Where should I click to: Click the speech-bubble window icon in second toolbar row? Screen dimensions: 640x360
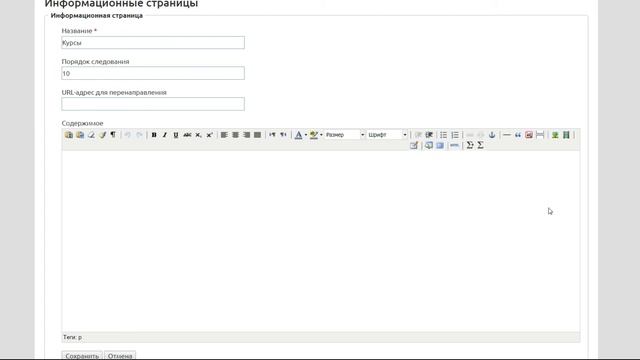coord(429,145)
